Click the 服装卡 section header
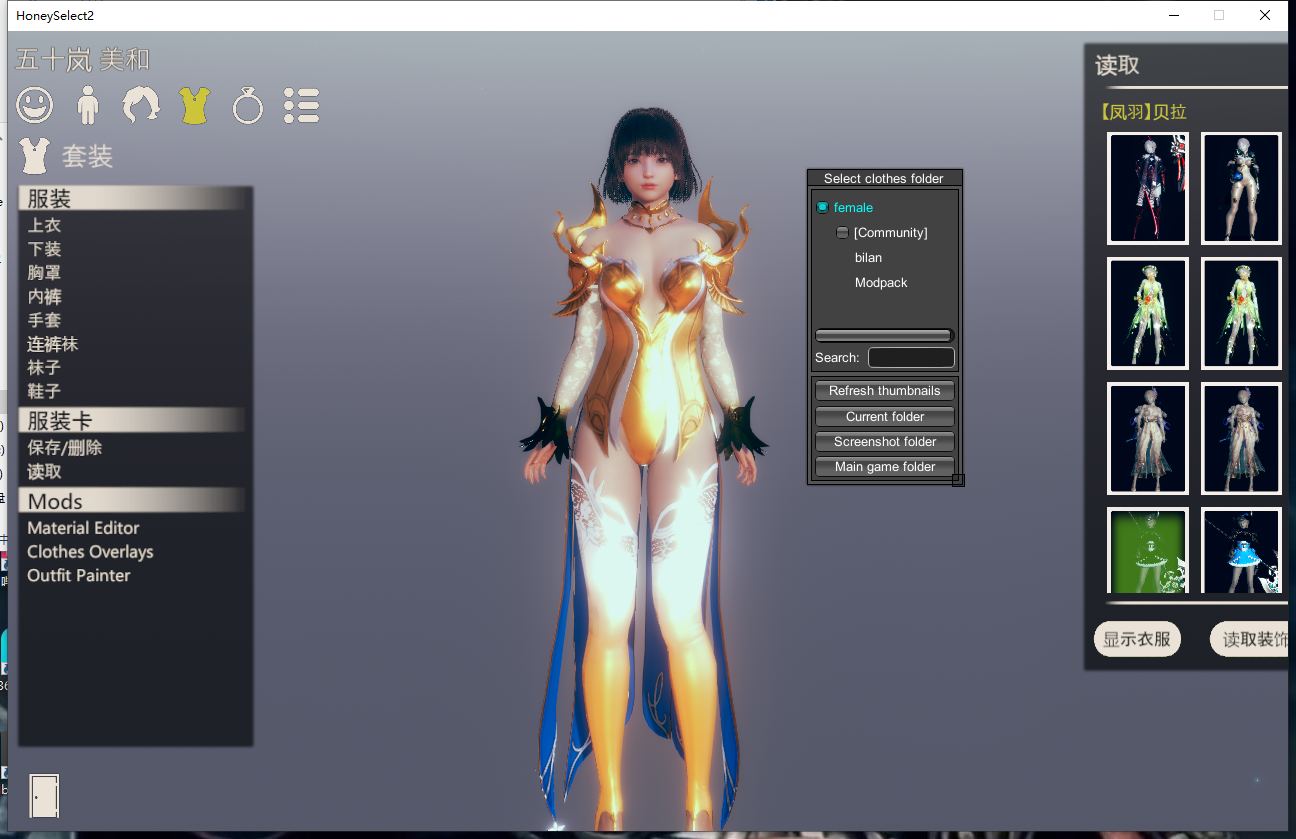Screen dimensions: 1296x839 [132, 420]
